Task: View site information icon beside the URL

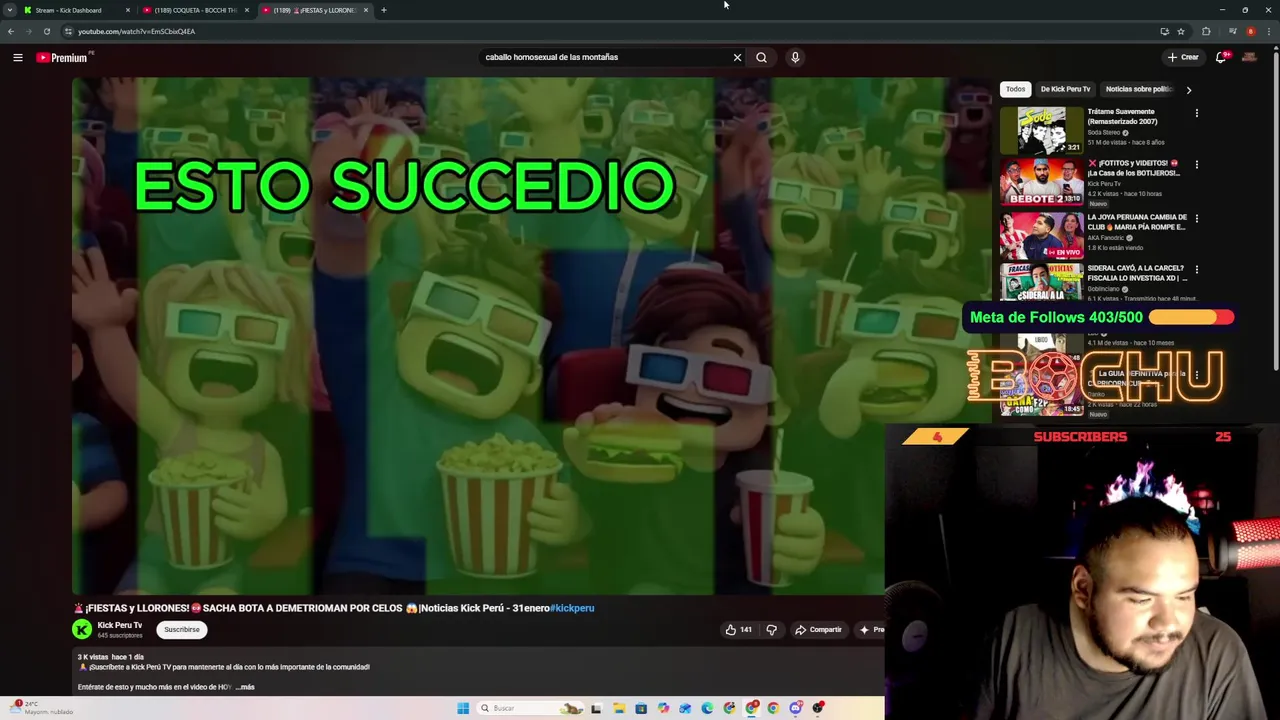Action: pos(68,31)
